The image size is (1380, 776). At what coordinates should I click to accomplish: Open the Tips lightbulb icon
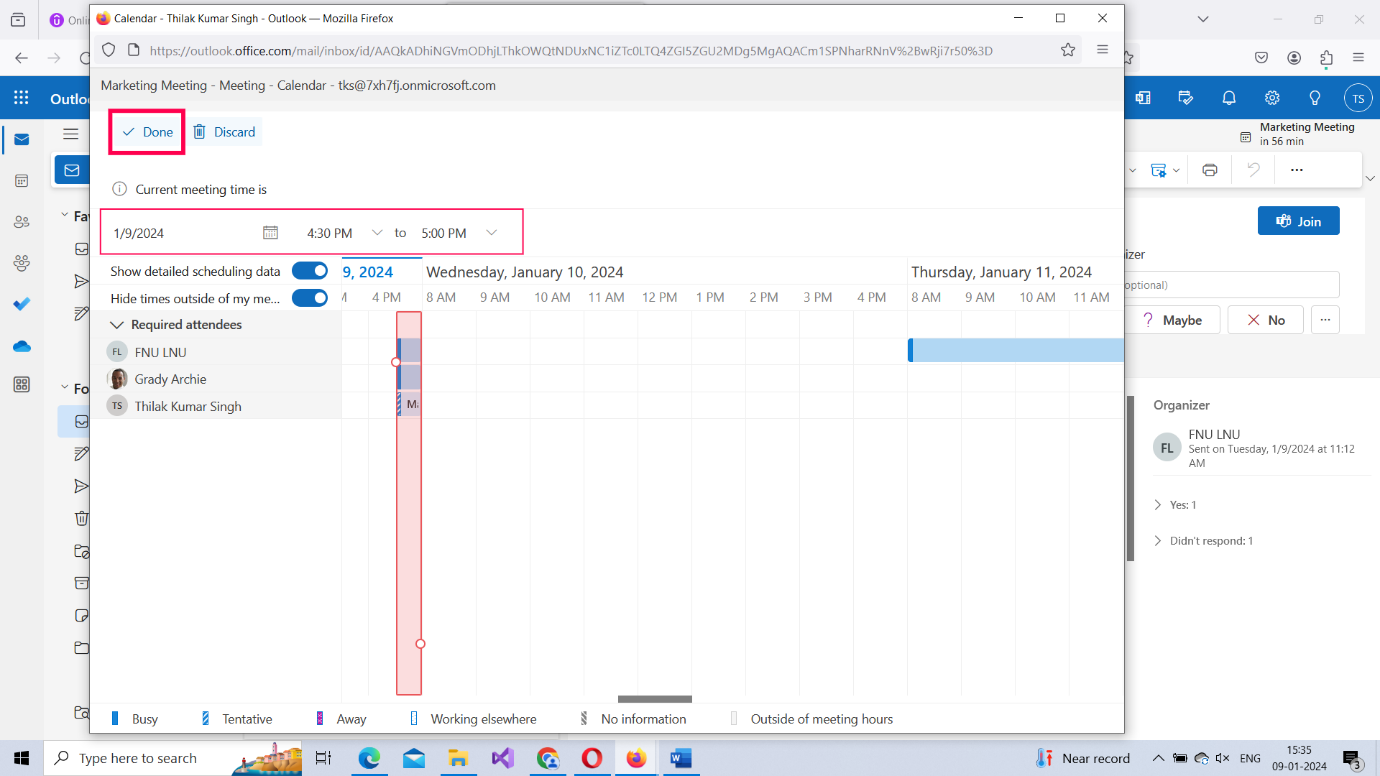coord(1315,98)
